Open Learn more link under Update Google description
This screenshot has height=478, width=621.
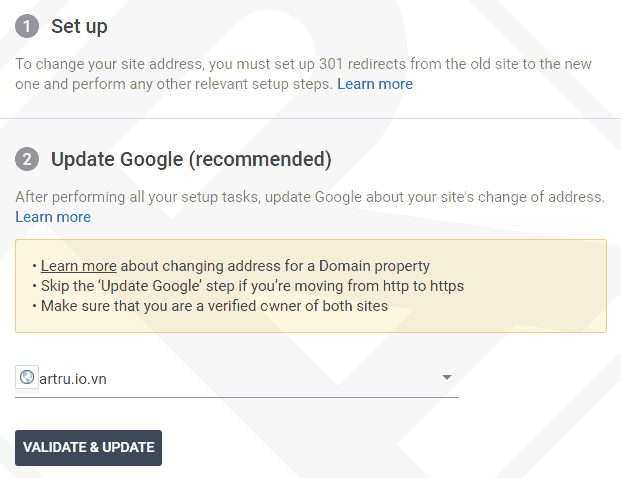(x=53, y=217)
